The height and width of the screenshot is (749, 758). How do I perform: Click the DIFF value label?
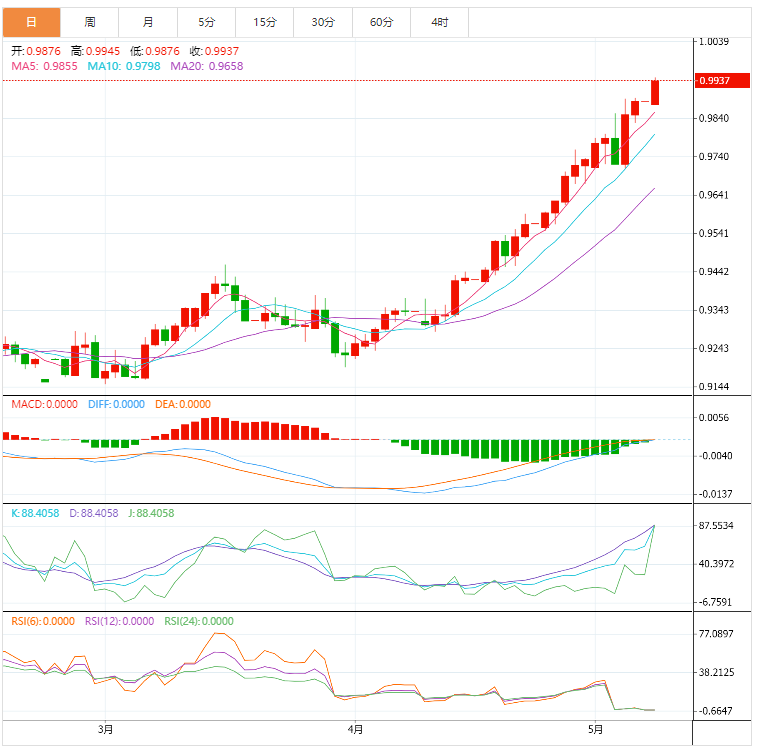(115, 404)
